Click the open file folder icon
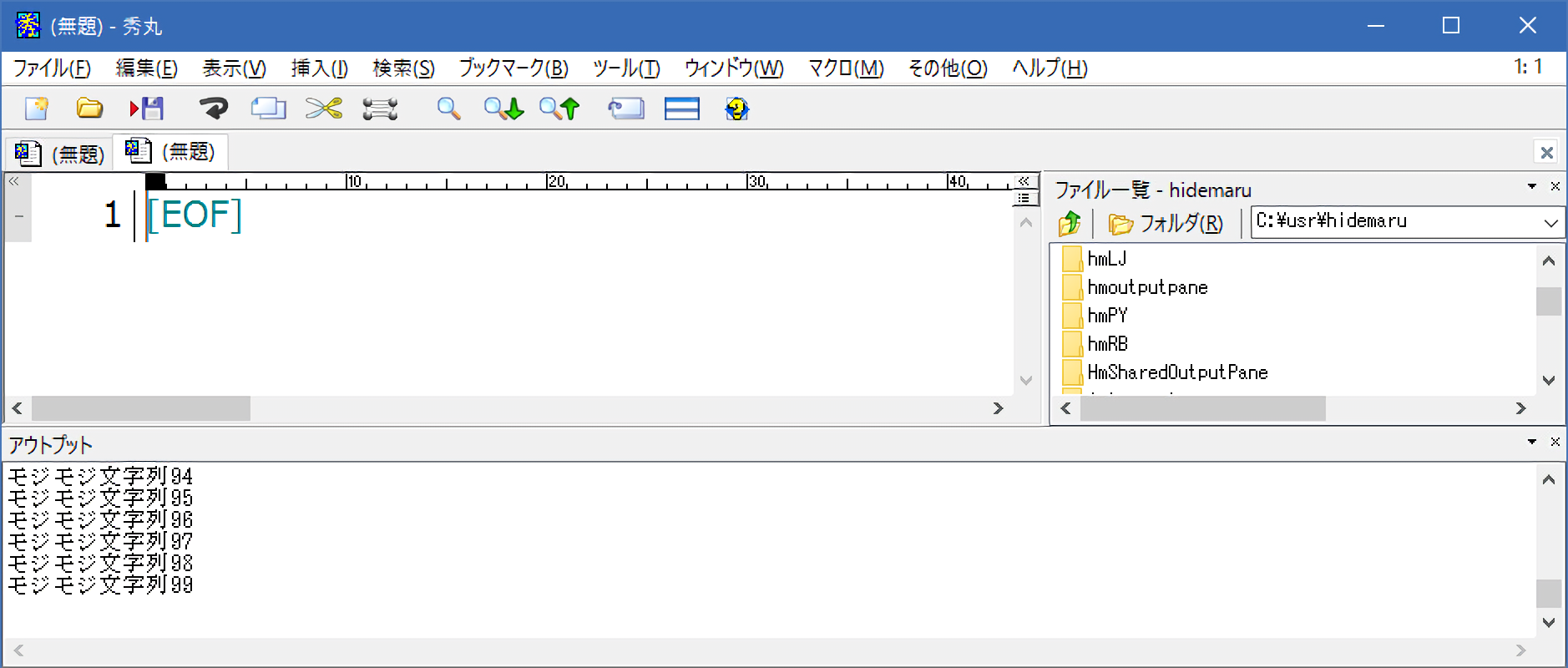 [89, 109]
